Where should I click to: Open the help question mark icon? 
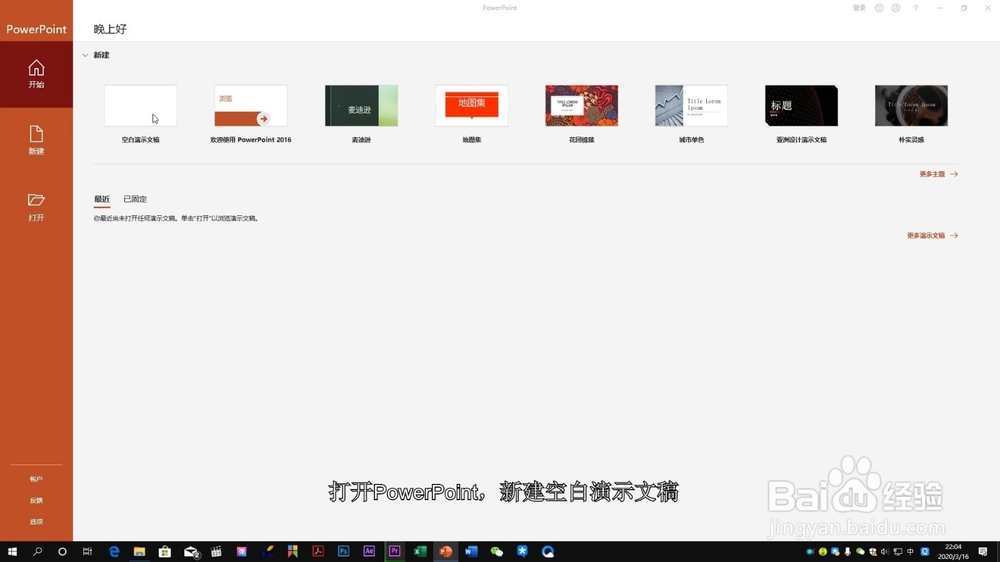tap(916, 8)
